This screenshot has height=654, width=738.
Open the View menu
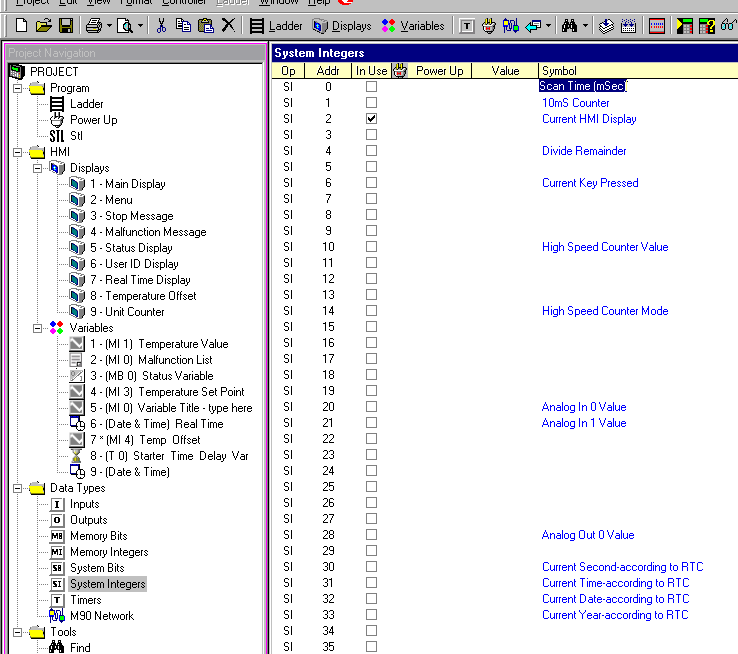[99, 3]
